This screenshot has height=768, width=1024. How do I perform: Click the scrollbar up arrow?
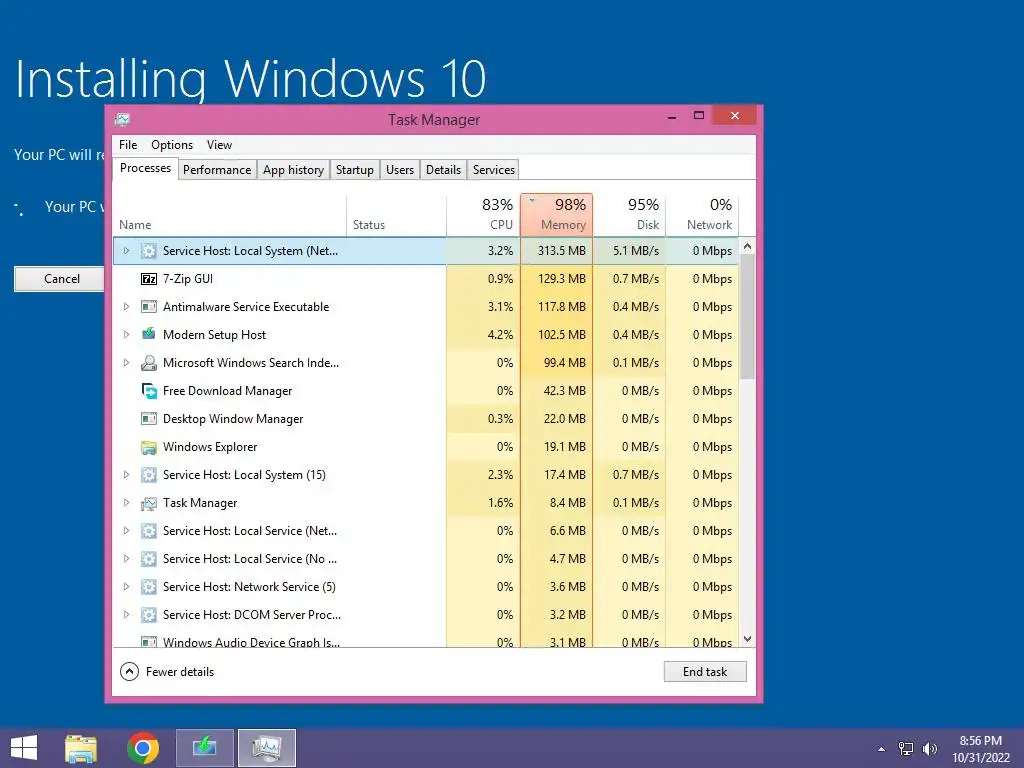click(748, 246)
